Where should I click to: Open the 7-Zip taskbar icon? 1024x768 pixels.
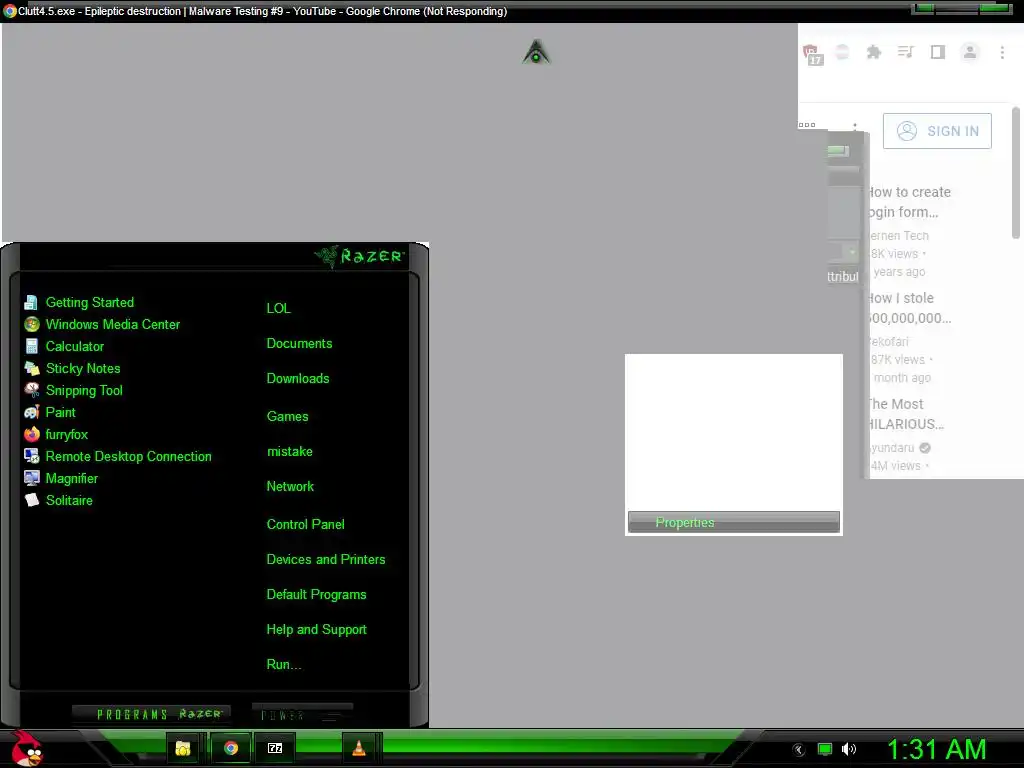pyautogui.click(x=275, y=748)
